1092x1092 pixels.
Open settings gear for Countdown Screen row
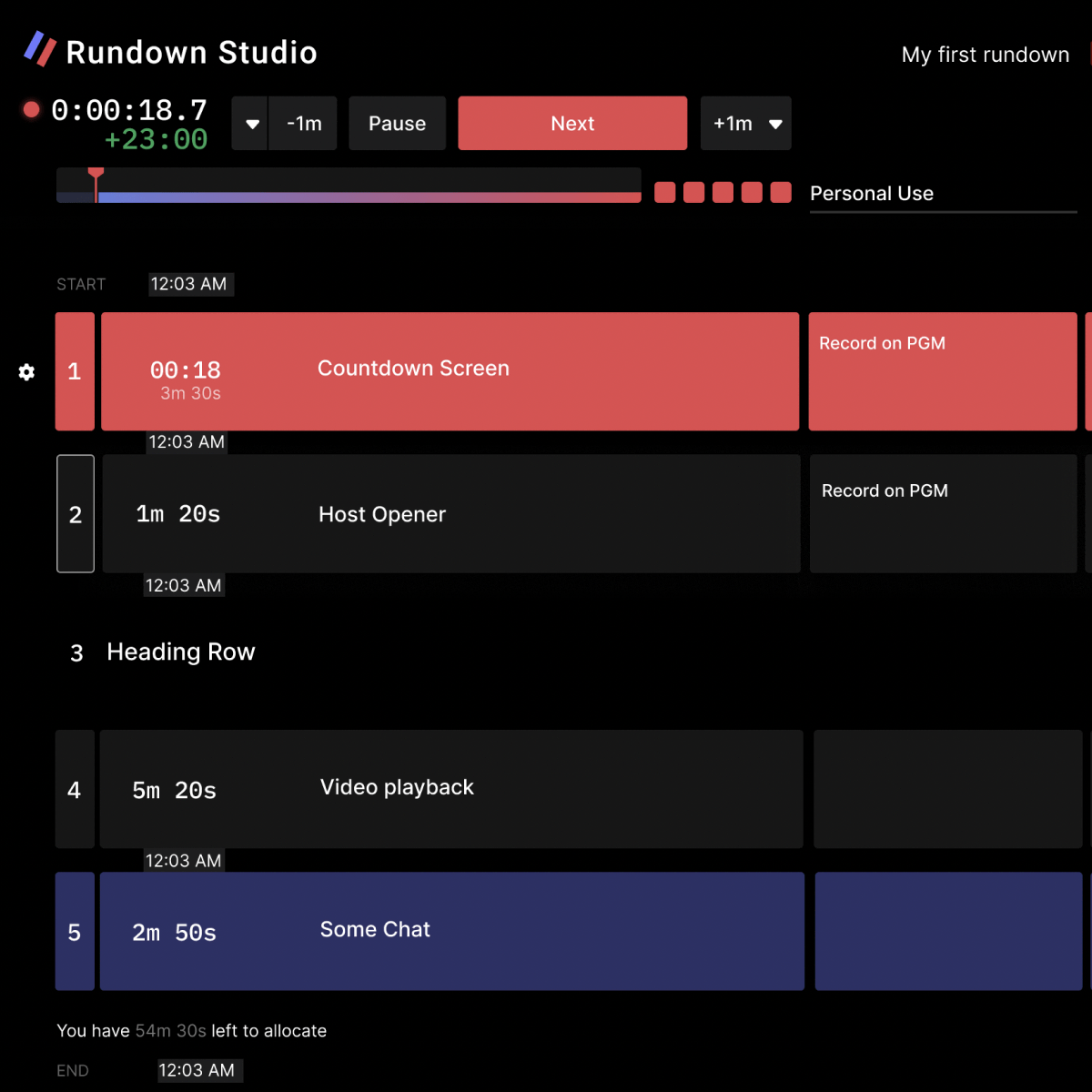click(x=25, y=371)
